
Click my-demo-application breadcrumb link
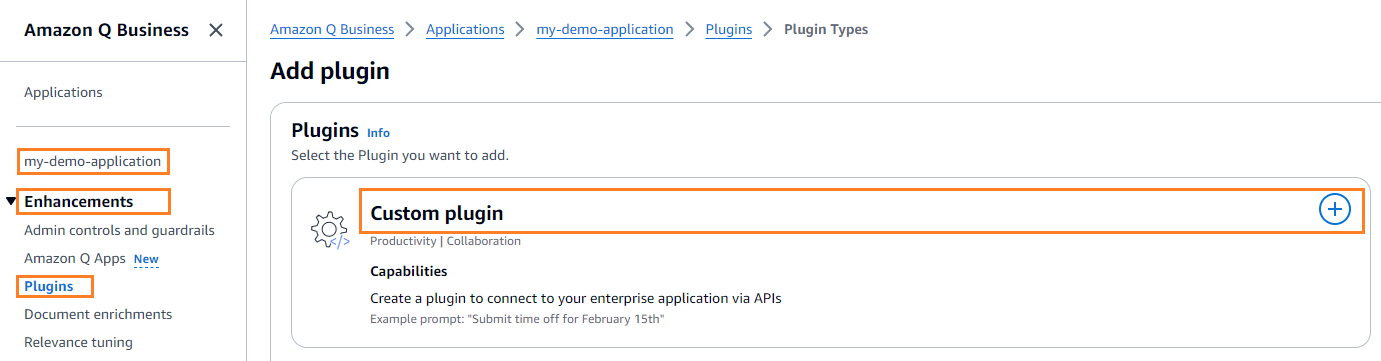coord(605,29)
